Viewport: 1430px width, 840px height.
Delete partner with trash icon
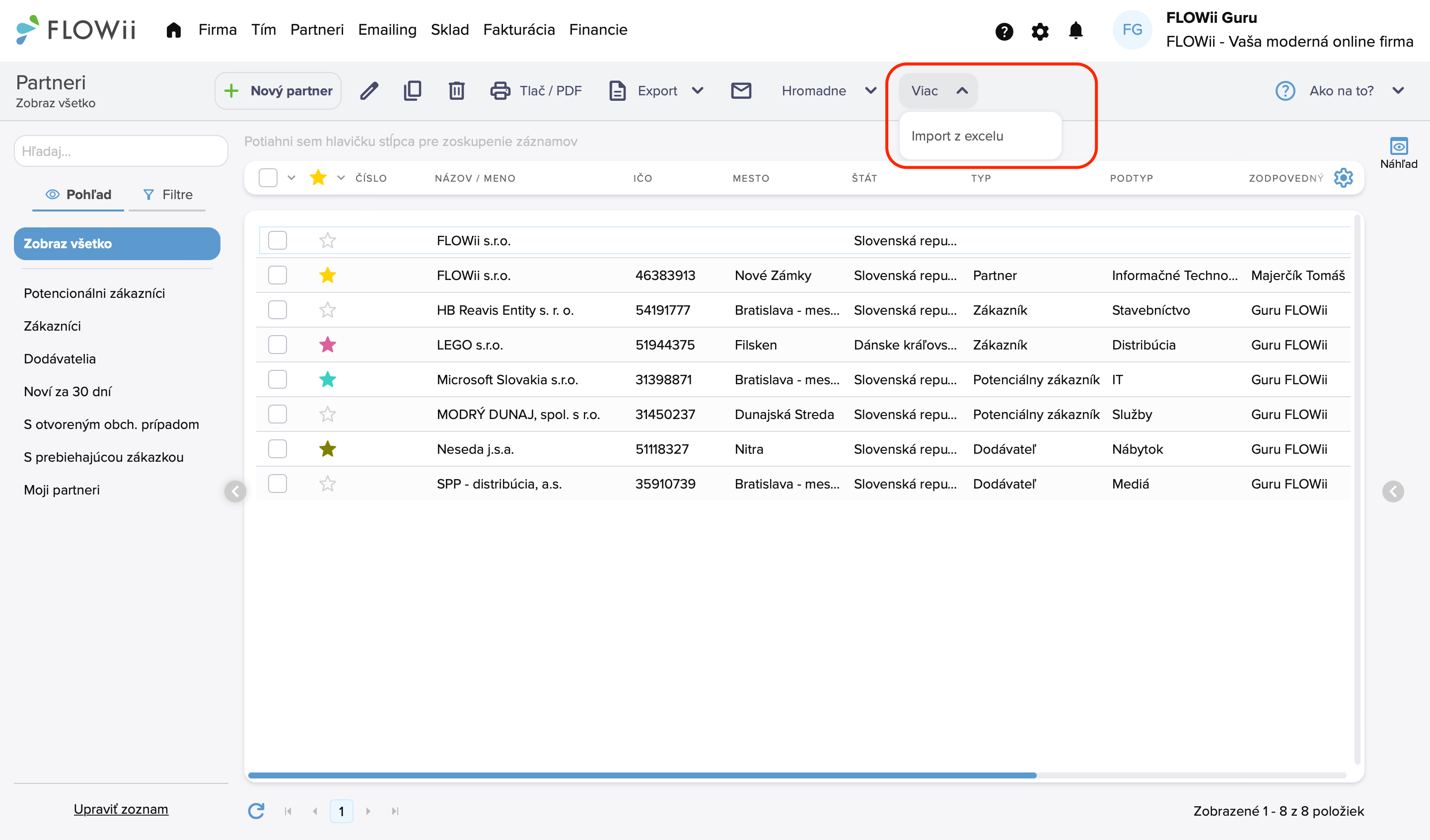click(x=456, y=91)
